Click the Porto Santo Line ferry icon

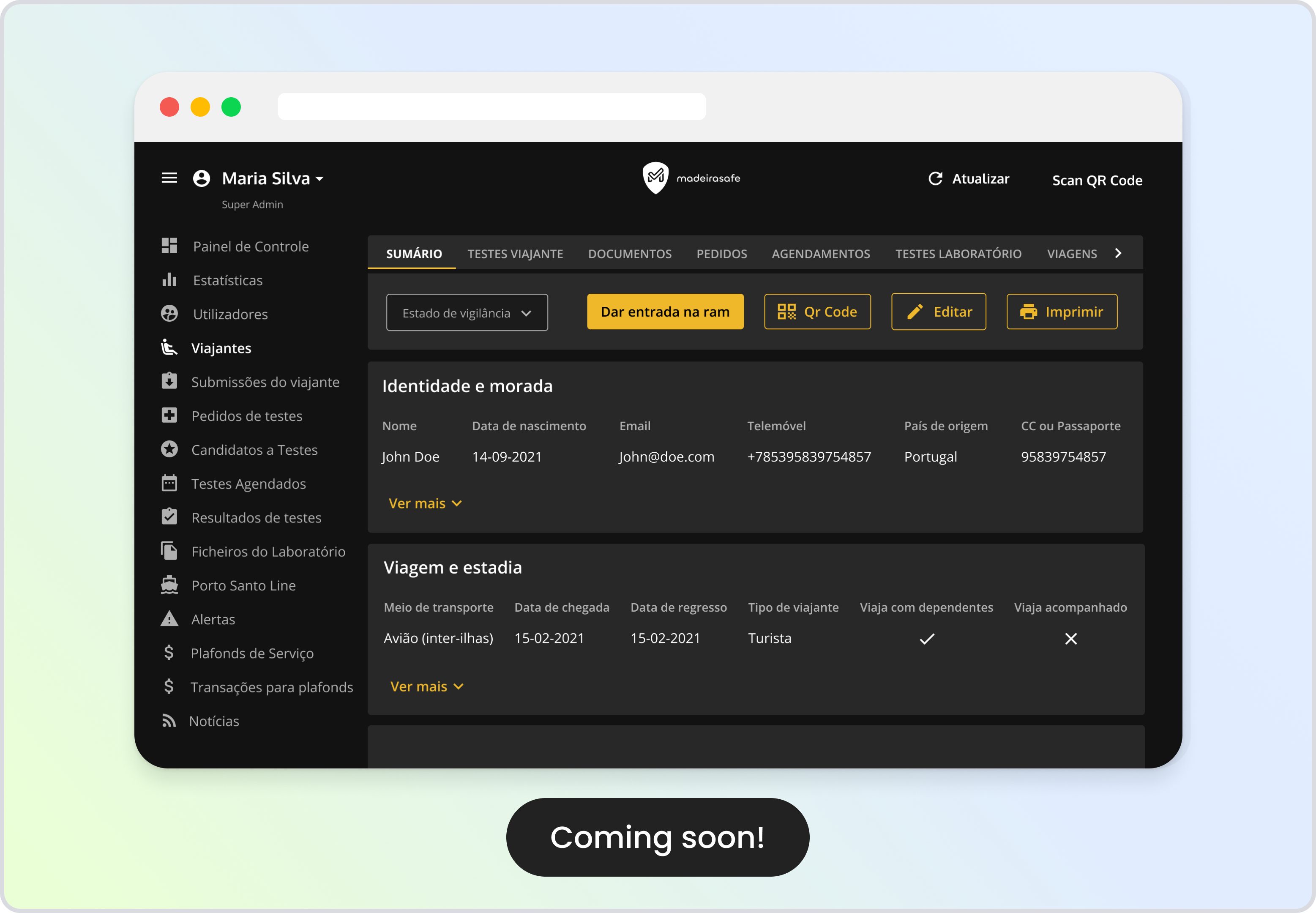[169, 585]
